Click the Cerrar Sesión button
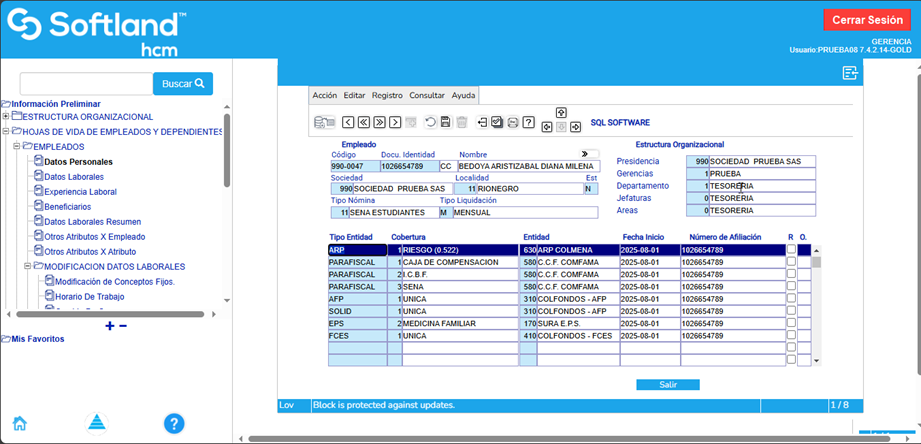Screen dimensions: 921x444 pos(866,20)
